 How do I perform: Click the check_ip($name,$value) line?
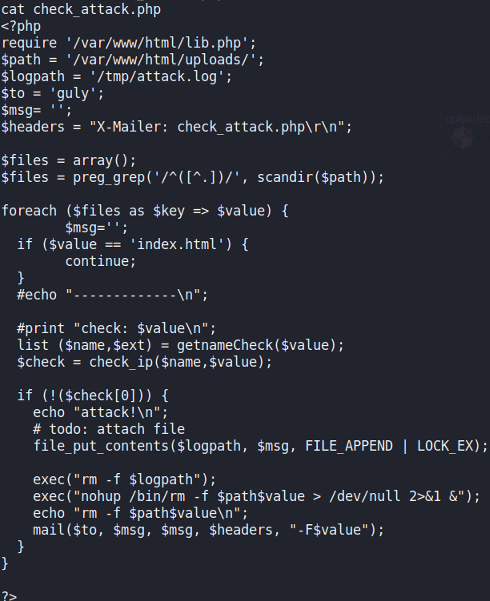click(x=145, y=362)
